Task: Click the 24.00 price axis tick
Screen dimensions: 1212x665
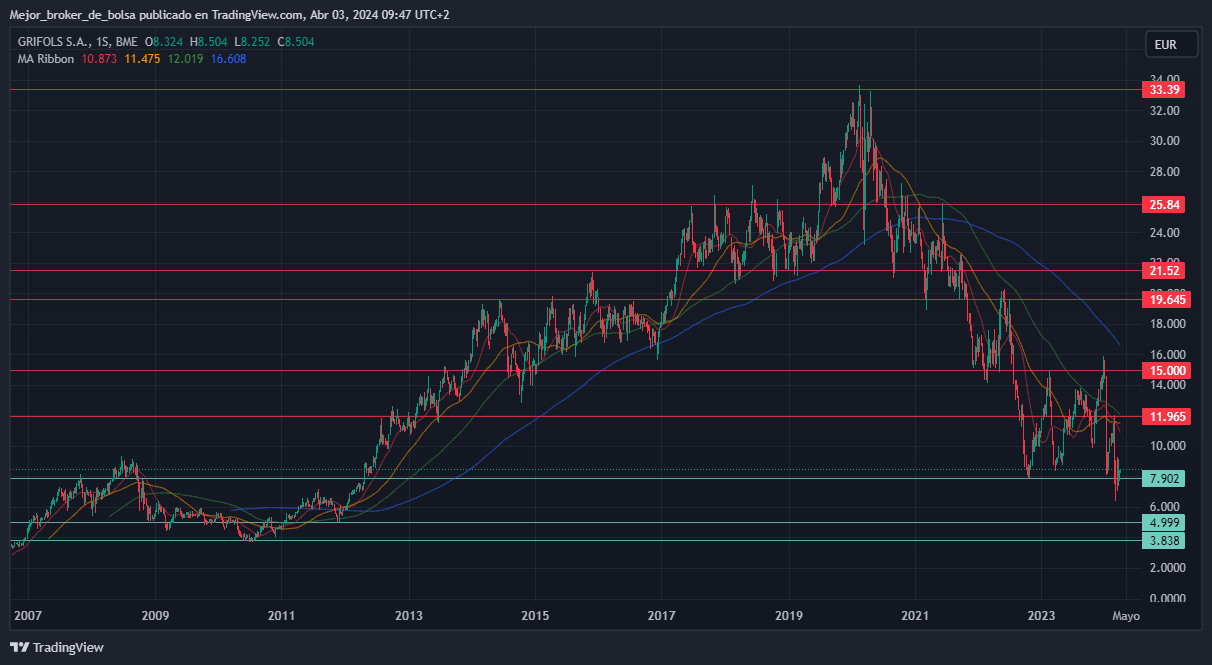Action: click(x=1166, y=232)
